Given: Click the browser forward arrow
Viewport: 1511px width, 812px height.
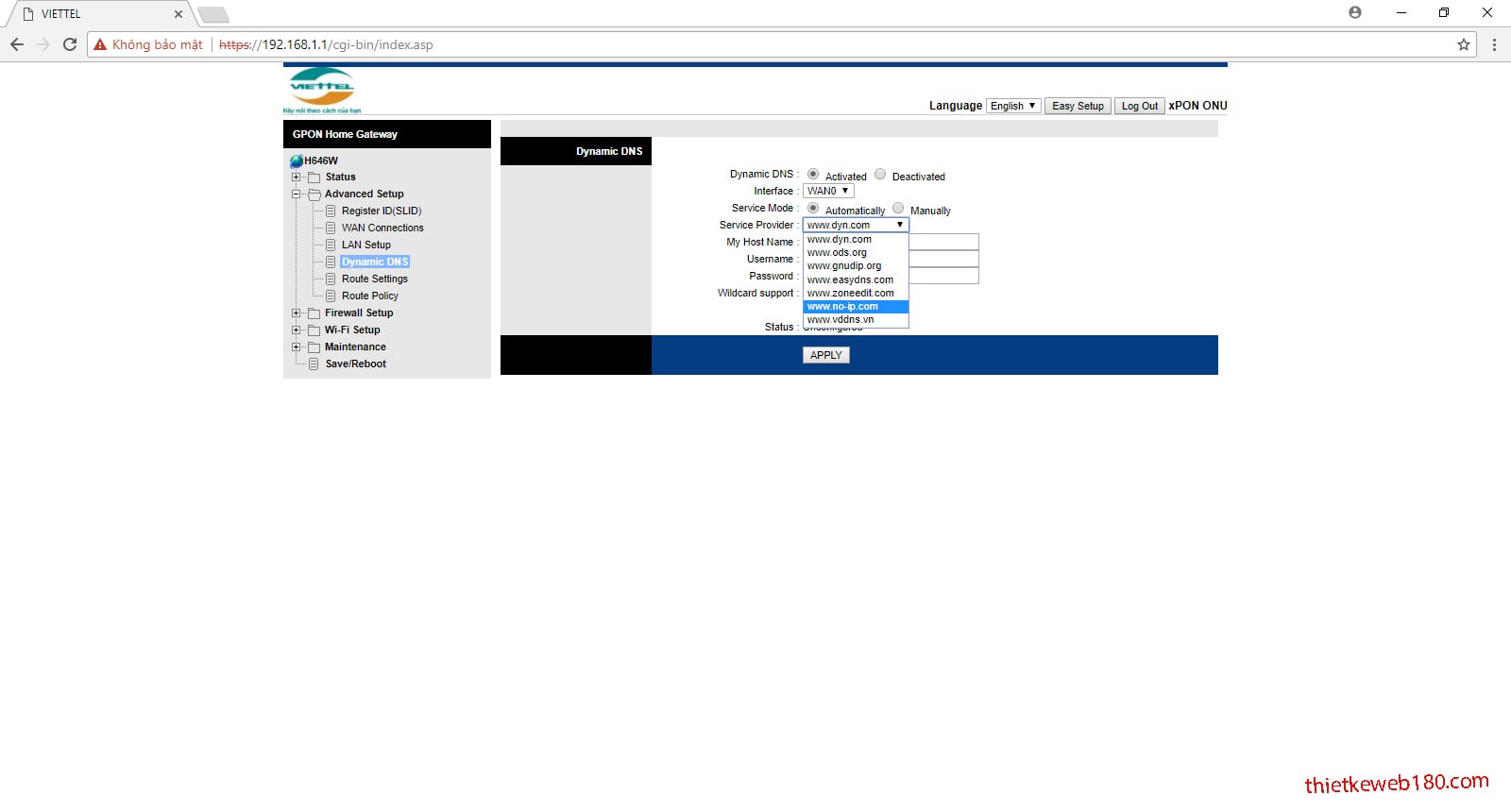Looking at the screenshot, I should pyautogui.click(x=43, y=44).
